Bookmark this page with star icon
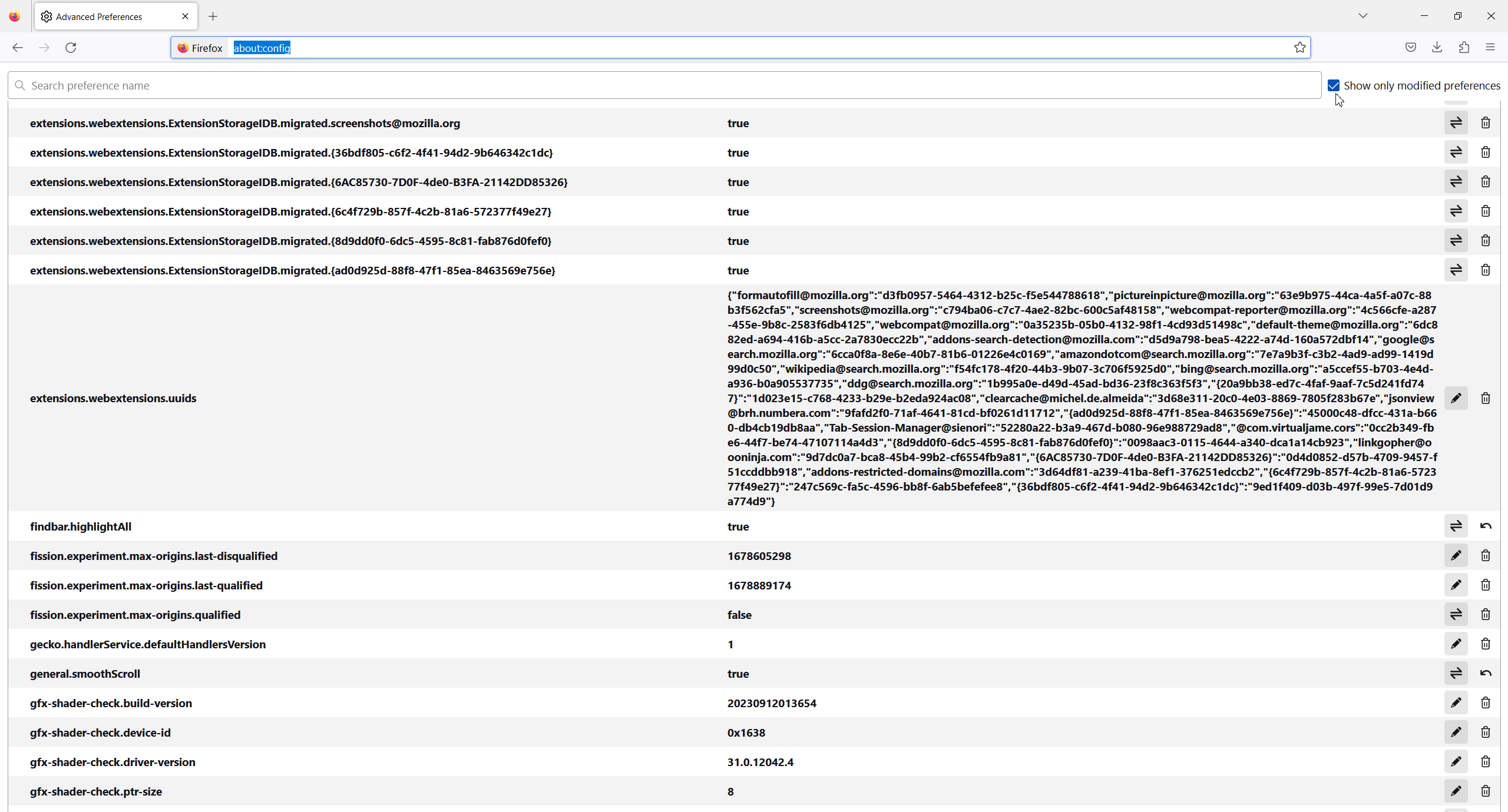1508x812 pixels. 1299,48
